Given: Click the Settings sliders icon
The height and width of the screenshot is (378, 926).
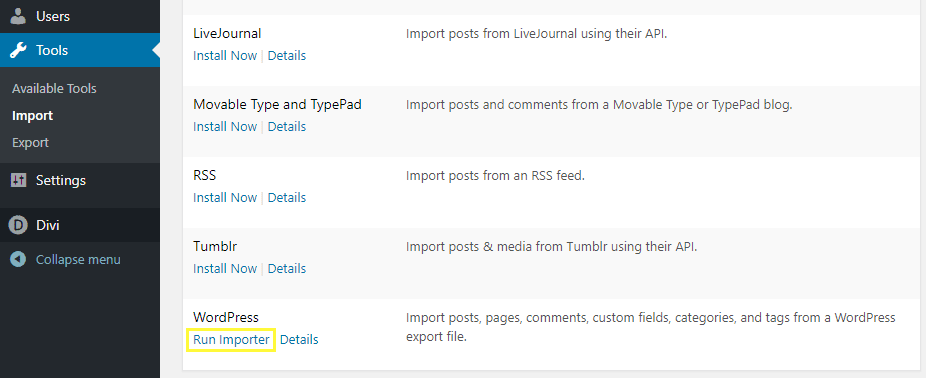Looking at the screenshot, I should point(18,180).
